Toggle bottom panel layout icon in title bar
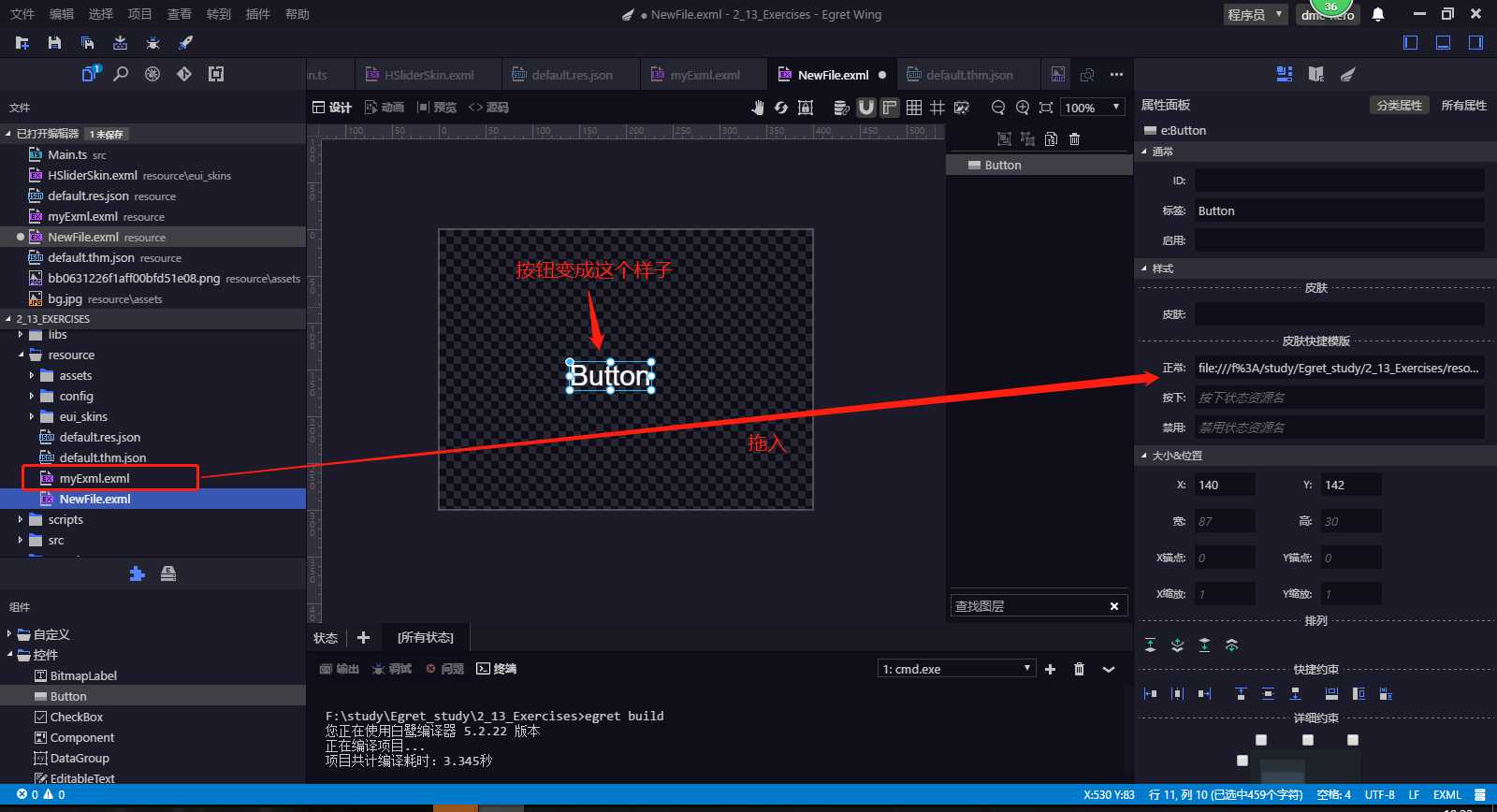 1444,43
